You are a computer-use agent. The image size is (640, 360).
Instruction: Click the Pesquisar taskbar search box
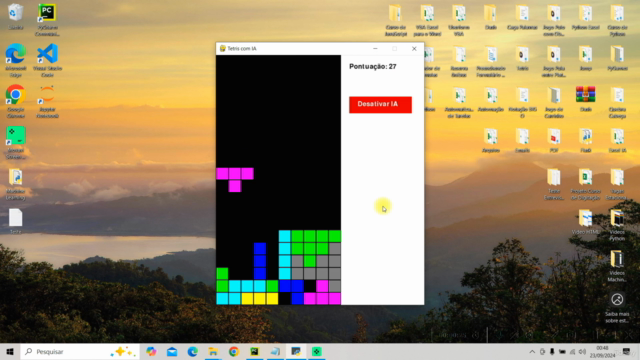pyautogui.click(x=80, y=351)
